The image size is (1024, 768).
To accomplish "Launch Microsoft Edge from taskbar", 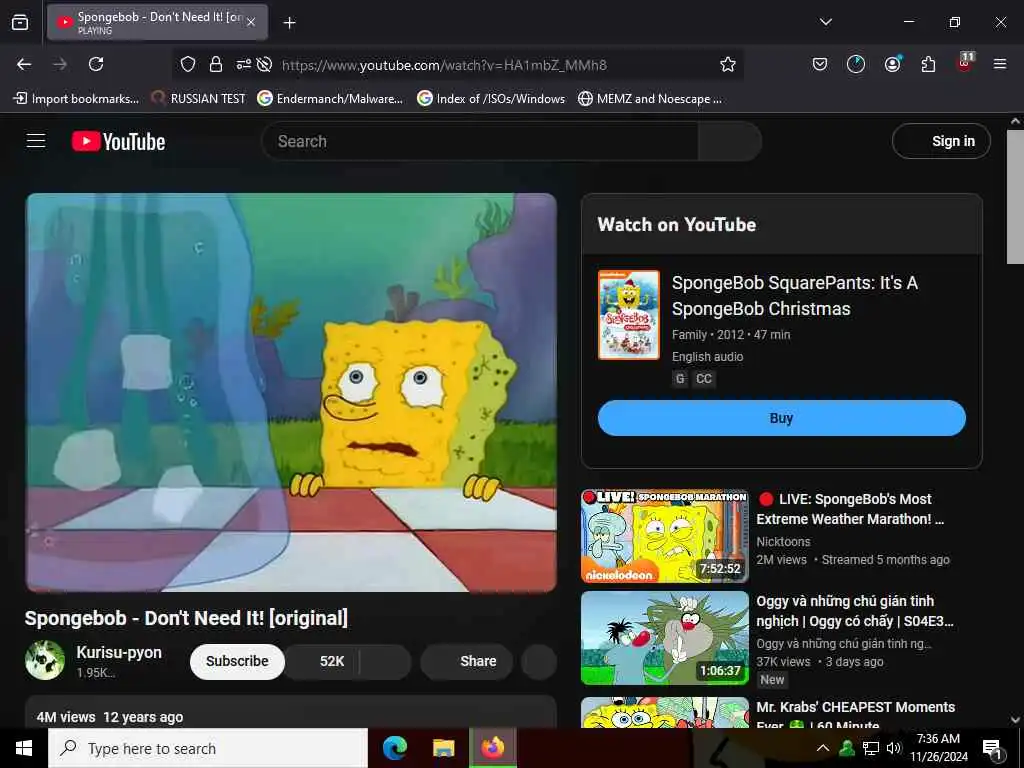I will coord(395,748).
